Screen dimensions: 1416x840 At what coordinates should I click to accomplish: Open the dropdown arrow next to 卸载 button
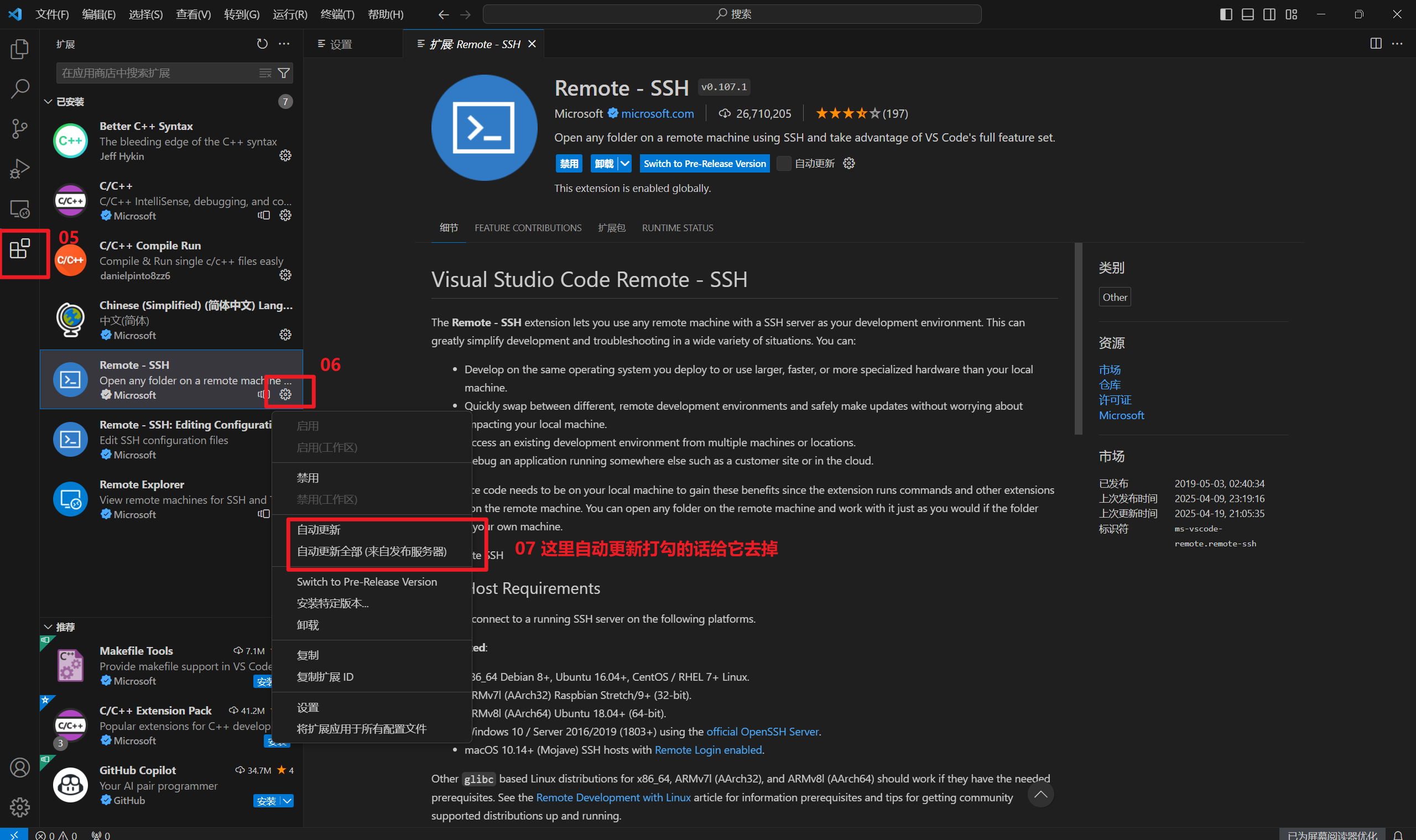pyautogui.click(x=624, y=164)
